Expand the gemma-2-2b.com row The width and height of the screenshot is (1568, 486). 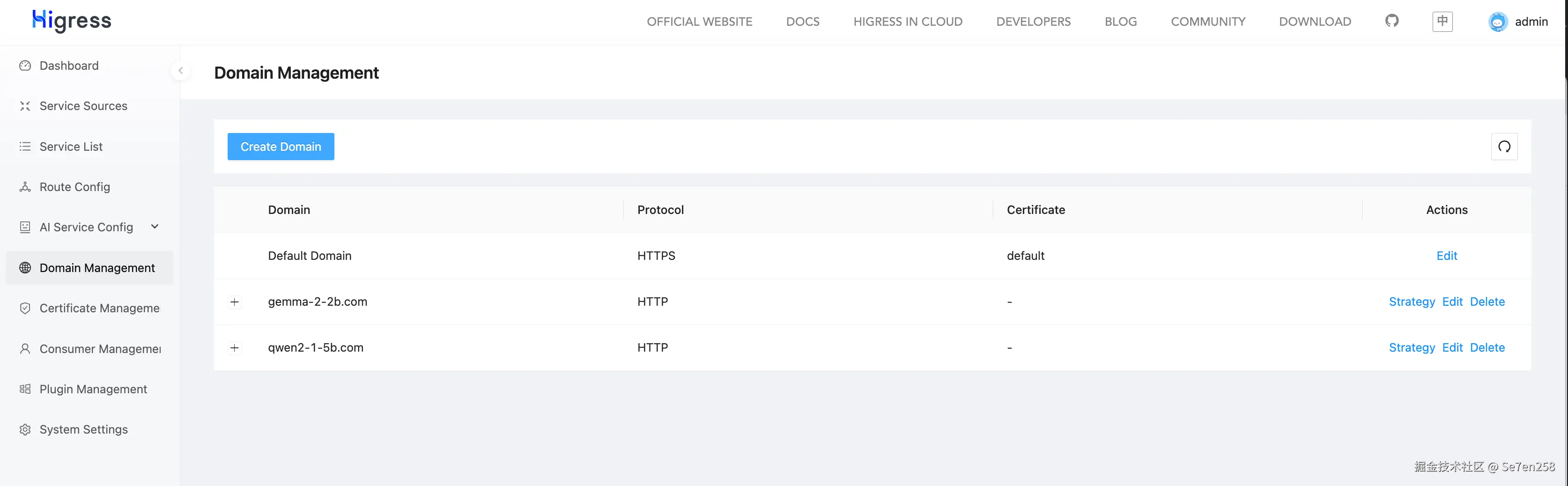pyautogui.click(x=234, y=302)
